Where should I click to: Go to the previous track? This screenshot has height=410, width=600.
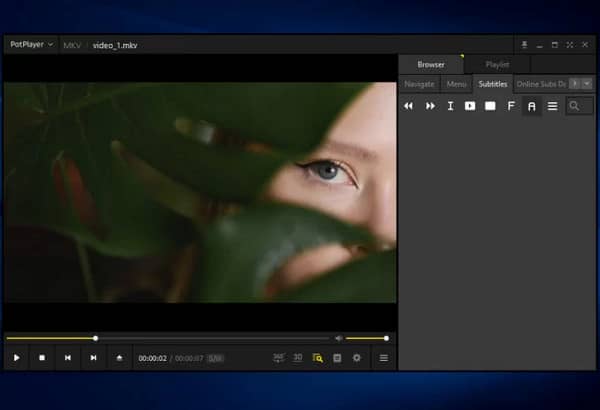click(68, 358)
